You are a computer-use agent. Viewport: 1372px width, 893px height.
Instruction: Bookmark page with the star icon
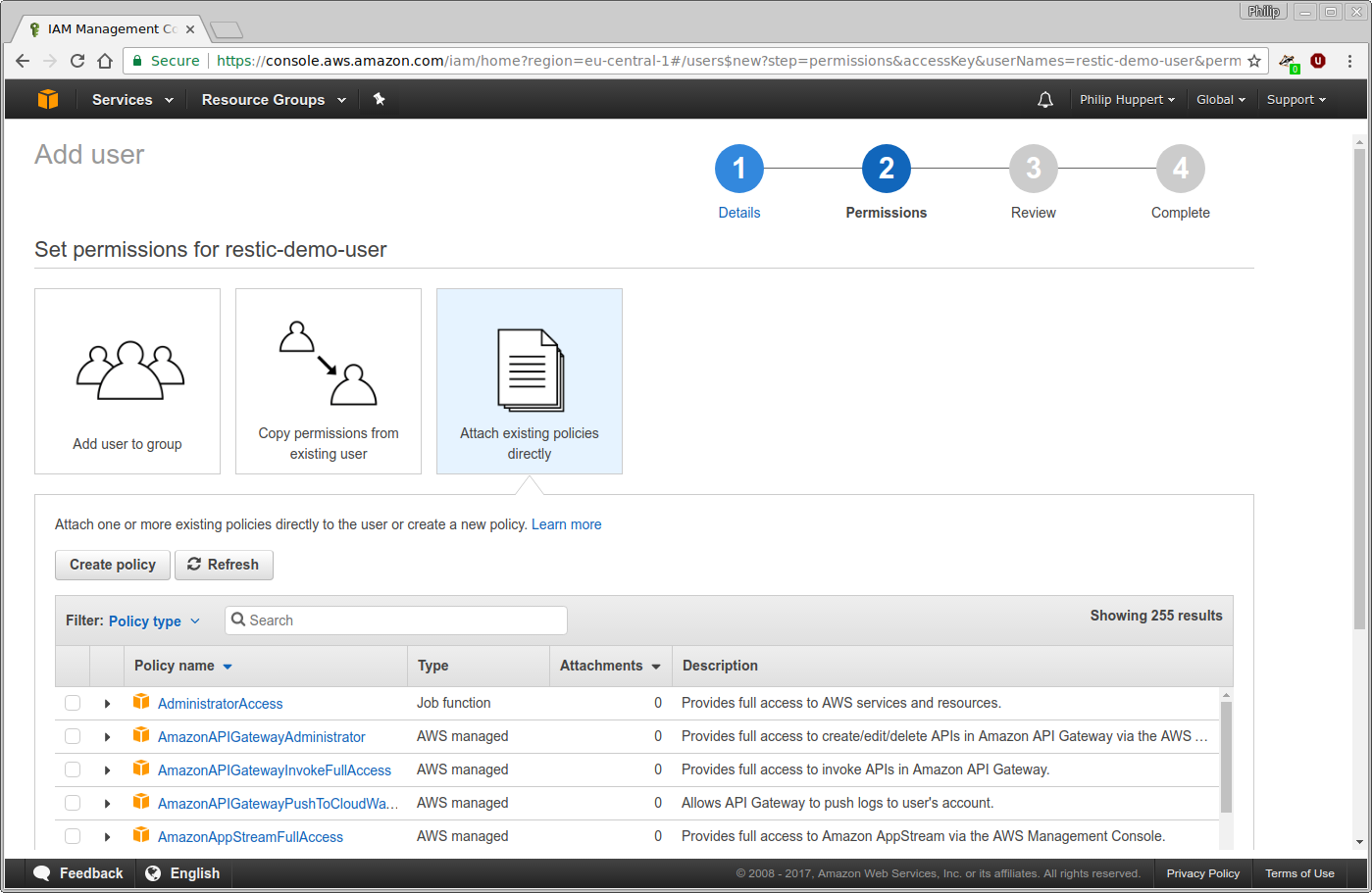[1253, 61]
